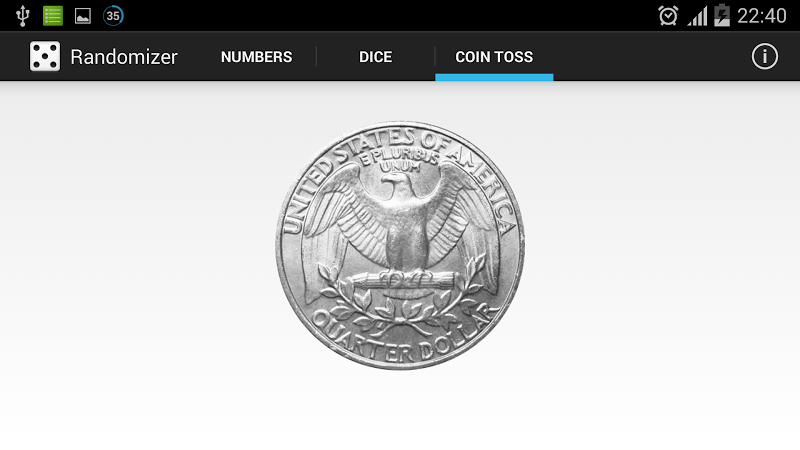The image size is (800, 450).
Task: Tap the UNITED STATES OF AMERICA coin lettering
Action: (398, 168)
